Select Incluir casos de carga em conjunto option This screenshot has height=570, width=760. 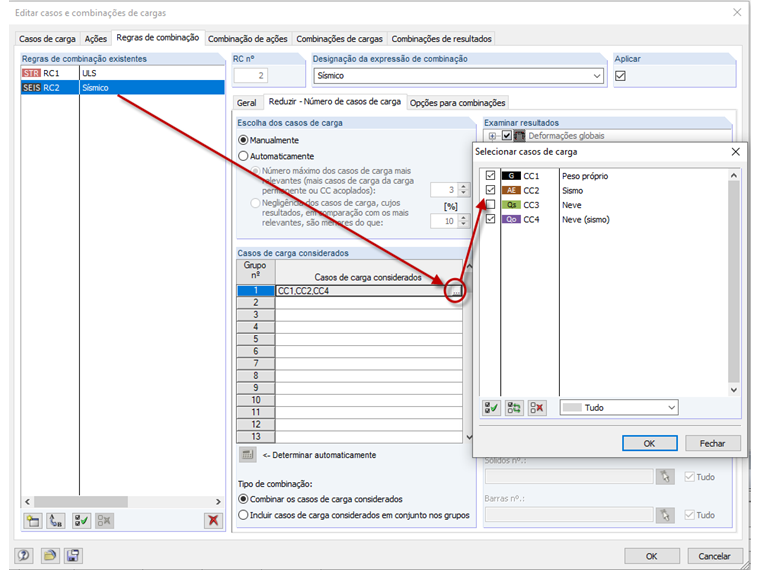click(x=243, y=515)
